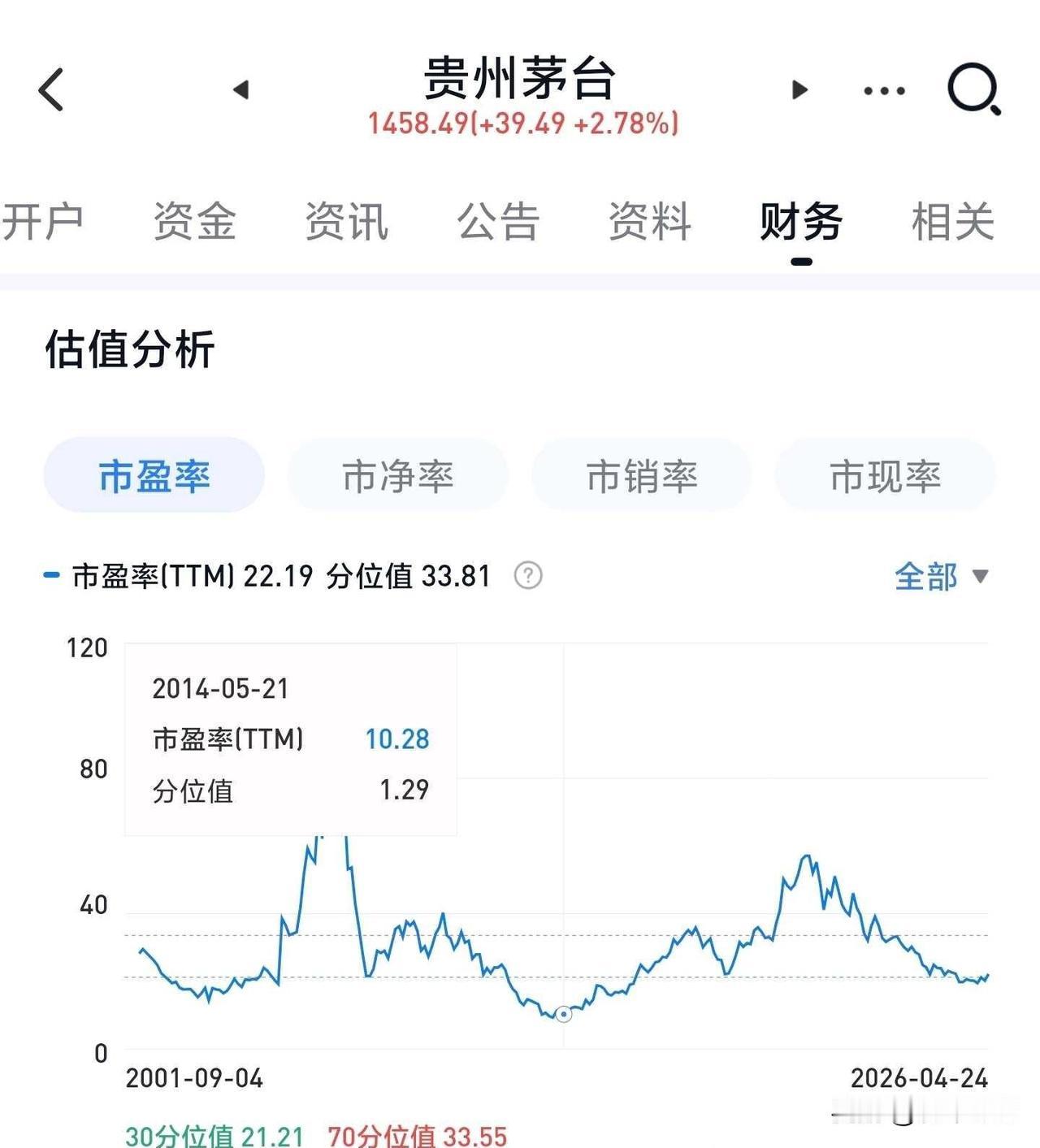Tap the 30分位值 21.21 label

[214, 1136]
